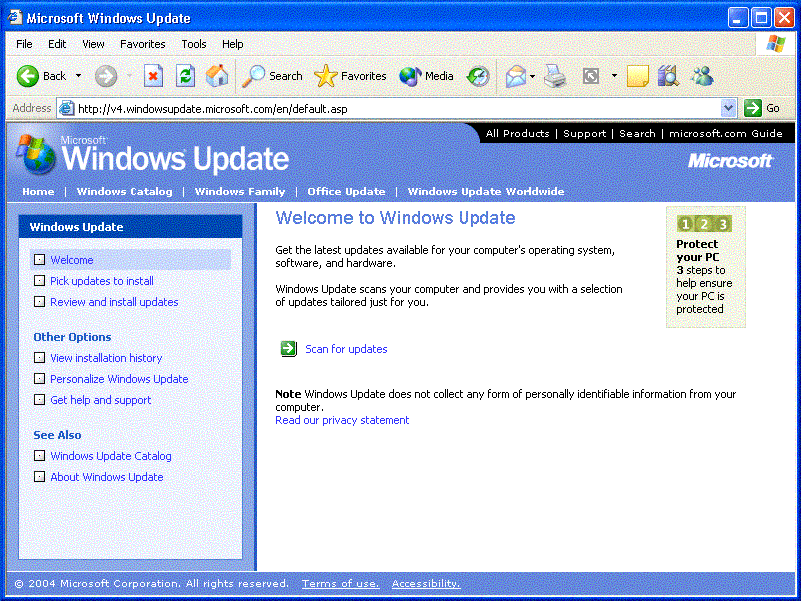801x601 pixels.
Task: Print the page with the printer icon
Action: coord(555,76)
